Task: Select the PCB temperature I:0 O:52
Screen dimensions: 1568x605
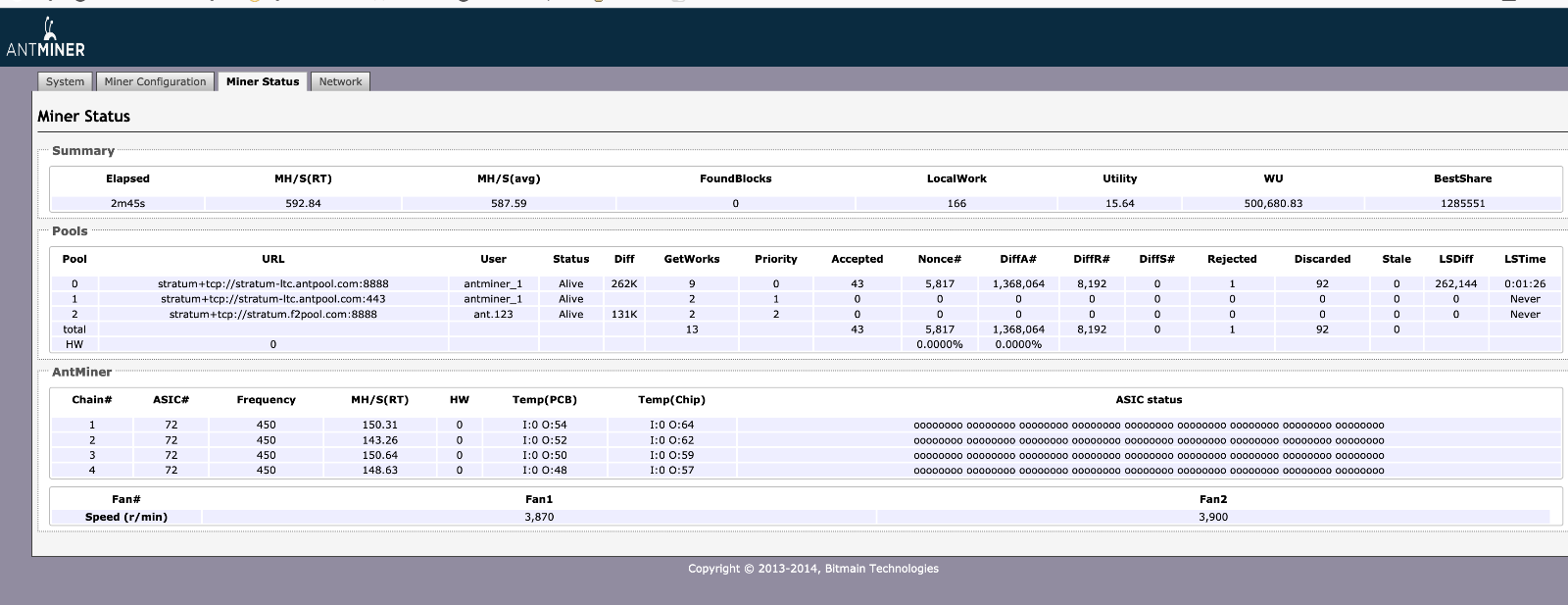Action: [544, 440]
